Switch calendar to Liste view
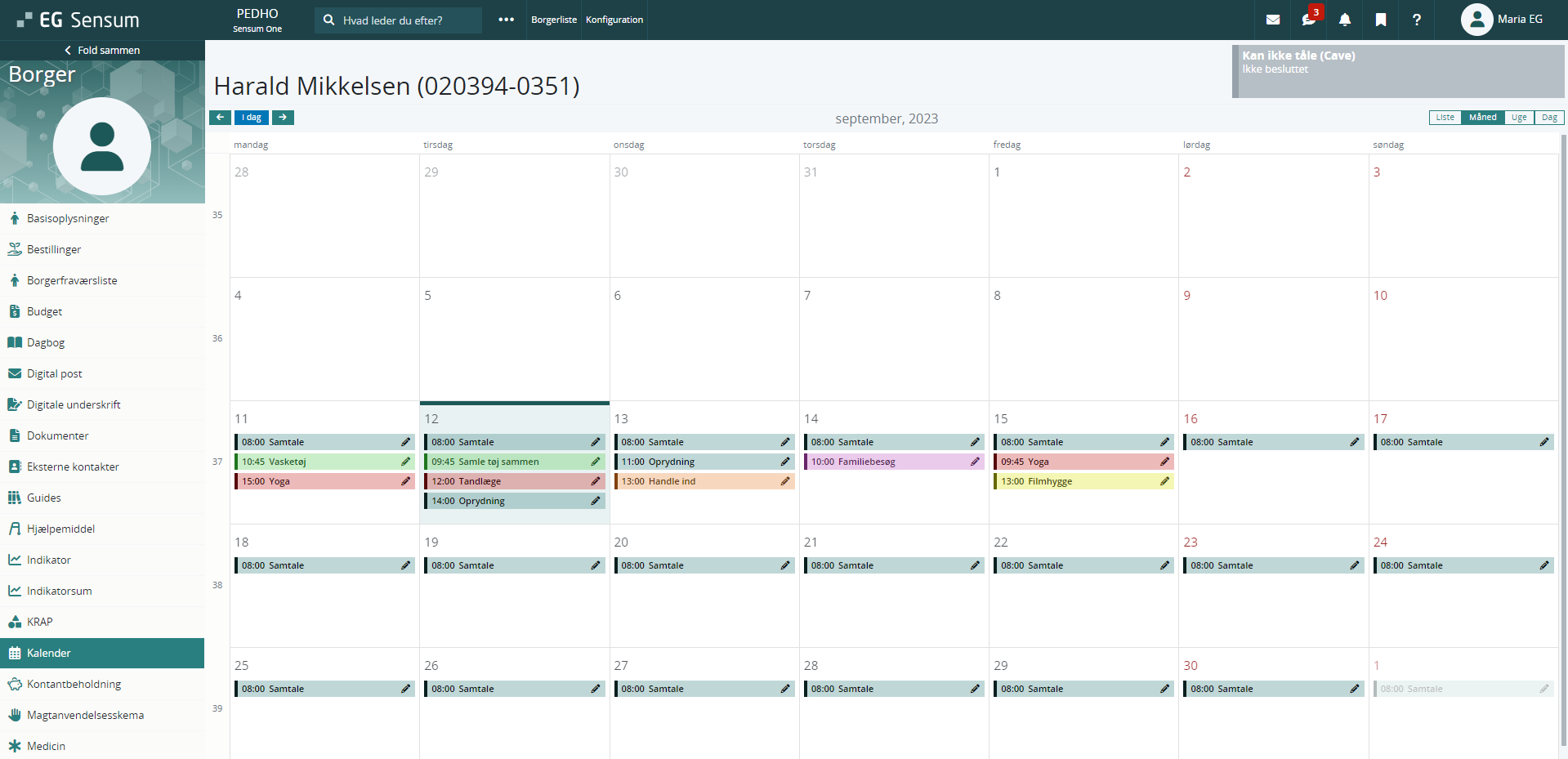Screen dimensions: 1568x759 [x=1445, y=118]
